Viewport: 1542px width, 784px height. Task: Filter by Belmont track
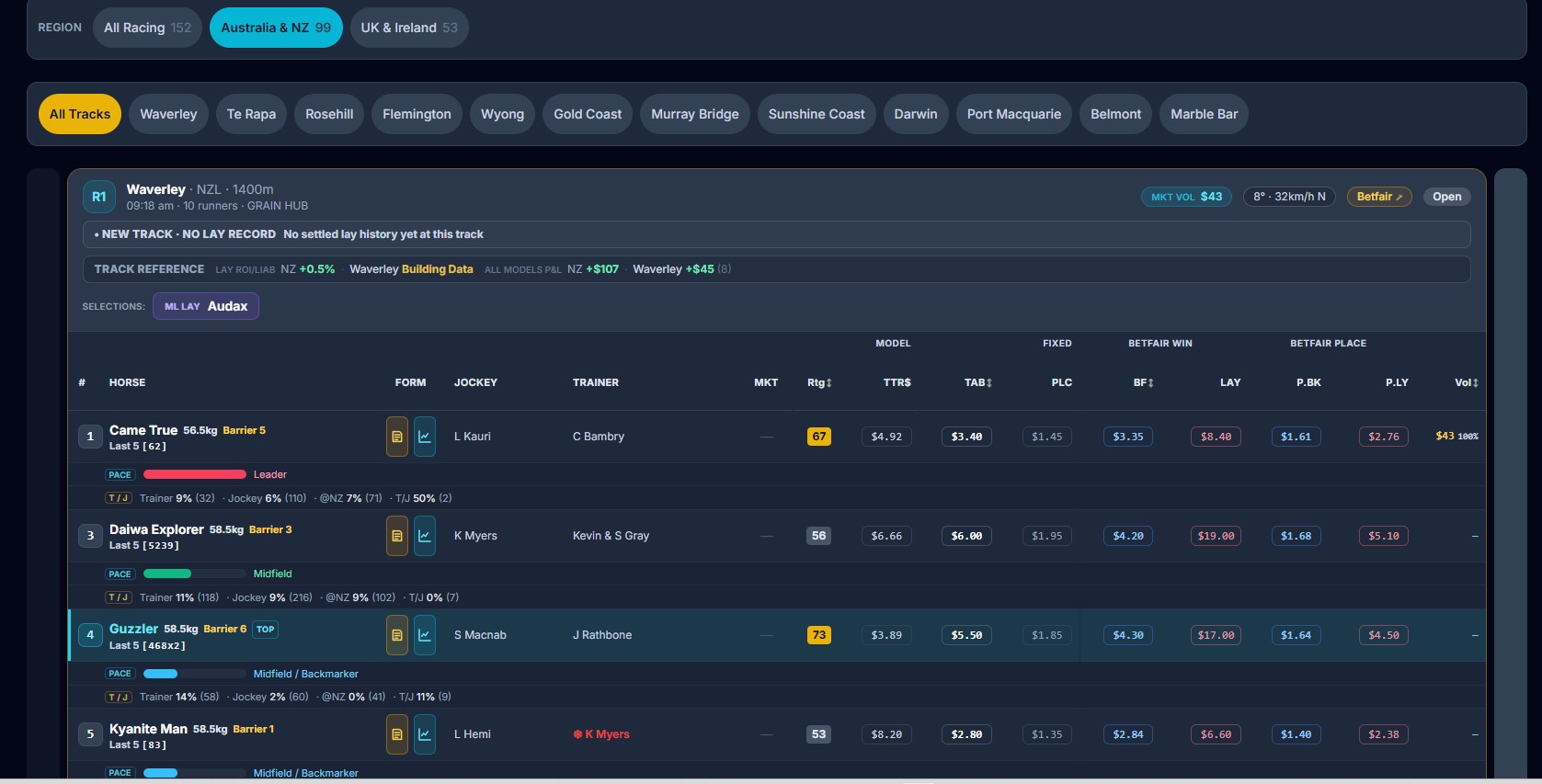pos(1115,114)
